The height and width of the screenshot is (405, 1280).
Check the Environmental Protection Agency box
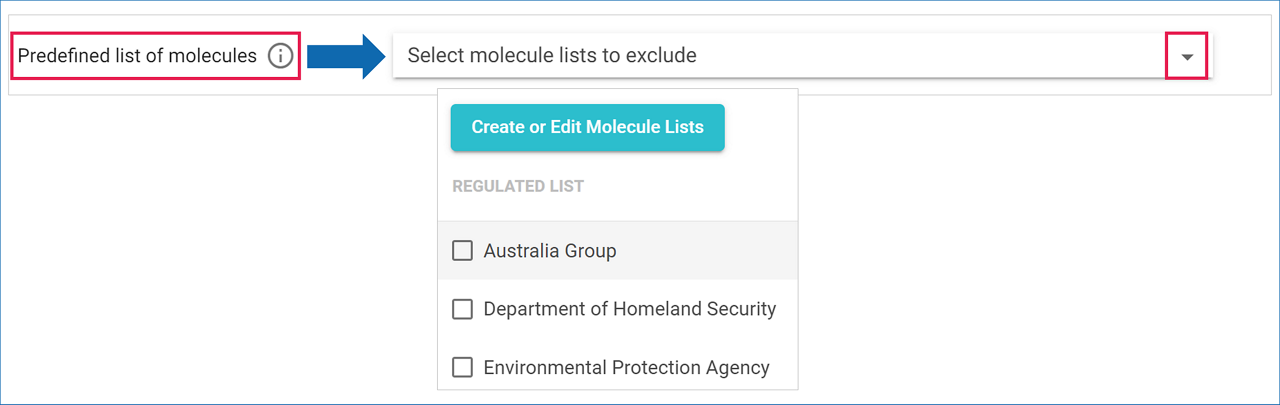click(462, 368)
